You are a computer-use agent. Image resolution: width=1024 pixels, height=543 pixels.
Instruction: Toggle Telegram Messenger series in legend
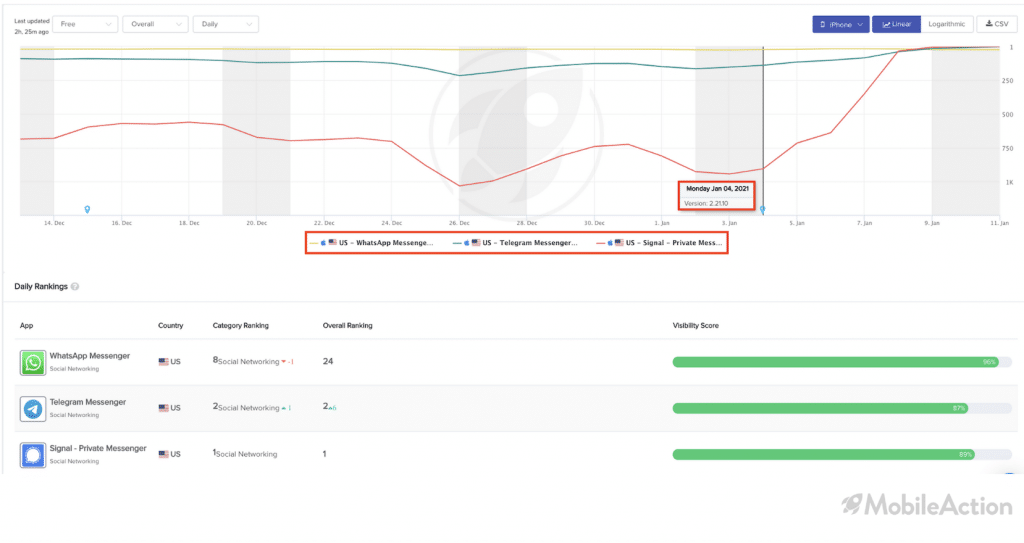(x=515, y=242)
